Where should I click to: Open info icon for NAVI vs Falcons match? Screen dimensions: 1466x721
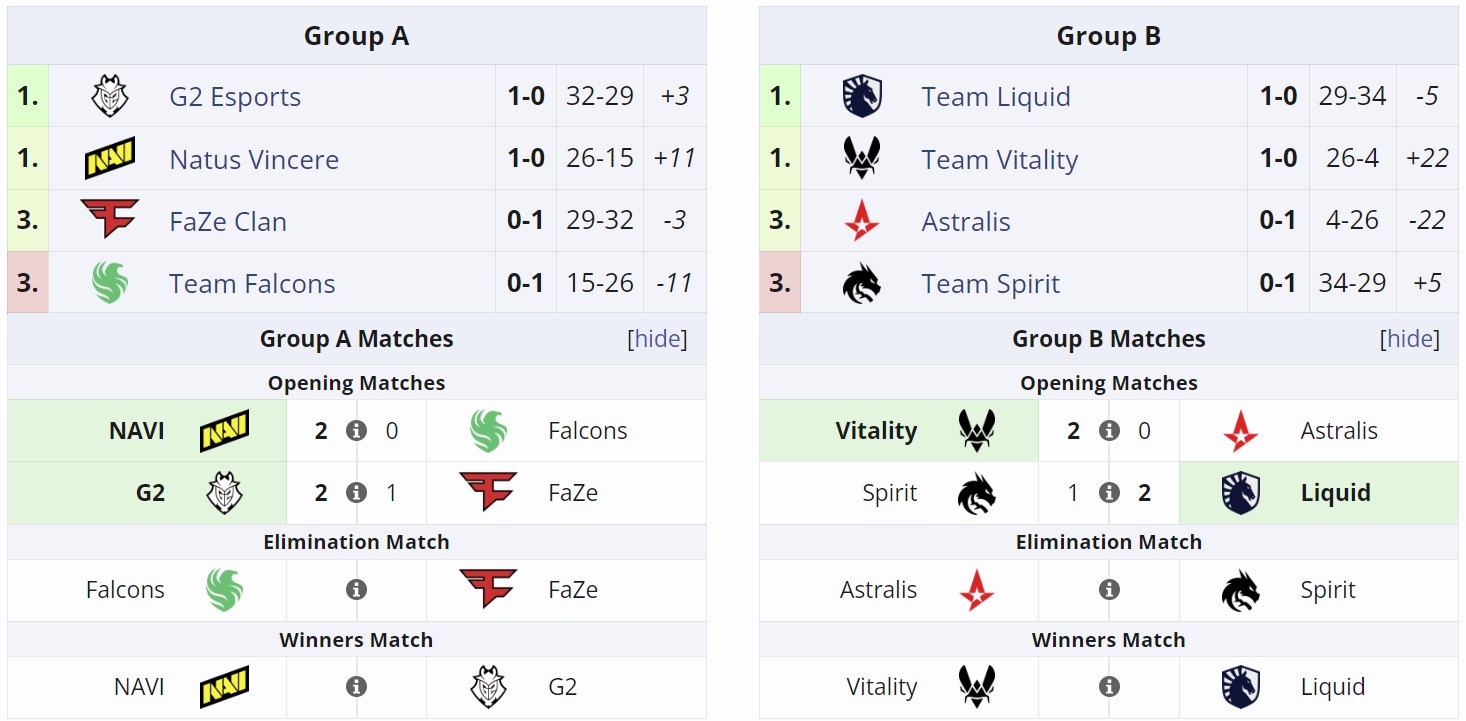[356, 431]
